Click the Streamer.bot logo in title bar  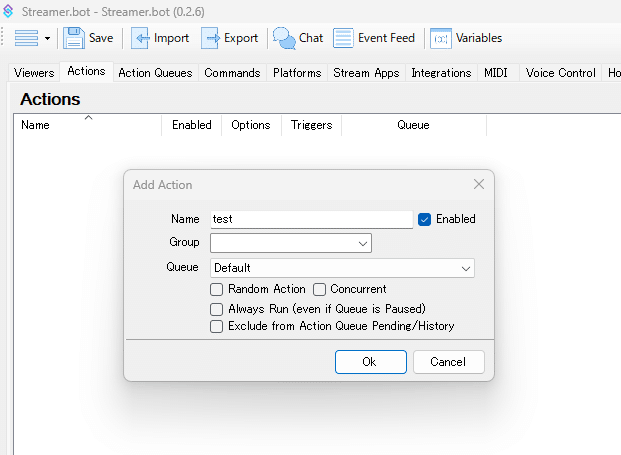(8, 11)
